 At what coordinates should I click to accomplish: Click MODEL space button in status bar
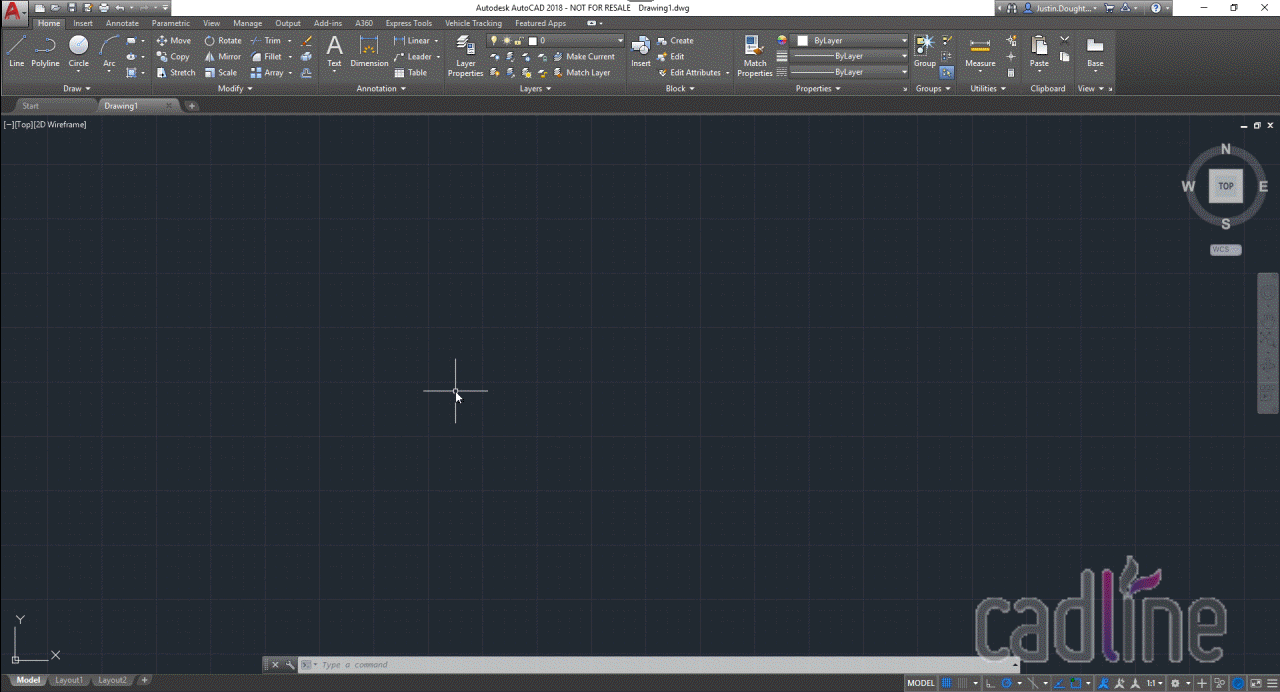click(921, 683)
